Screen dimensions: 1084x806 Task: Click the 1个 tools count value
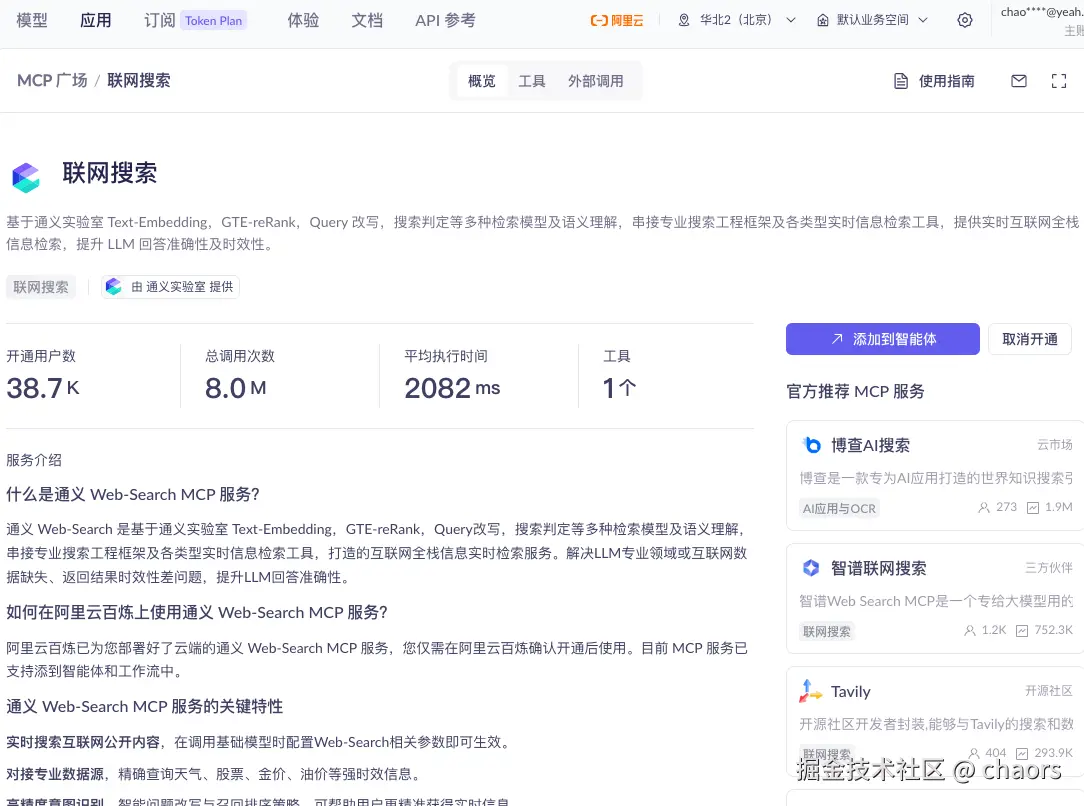(619, 388)
